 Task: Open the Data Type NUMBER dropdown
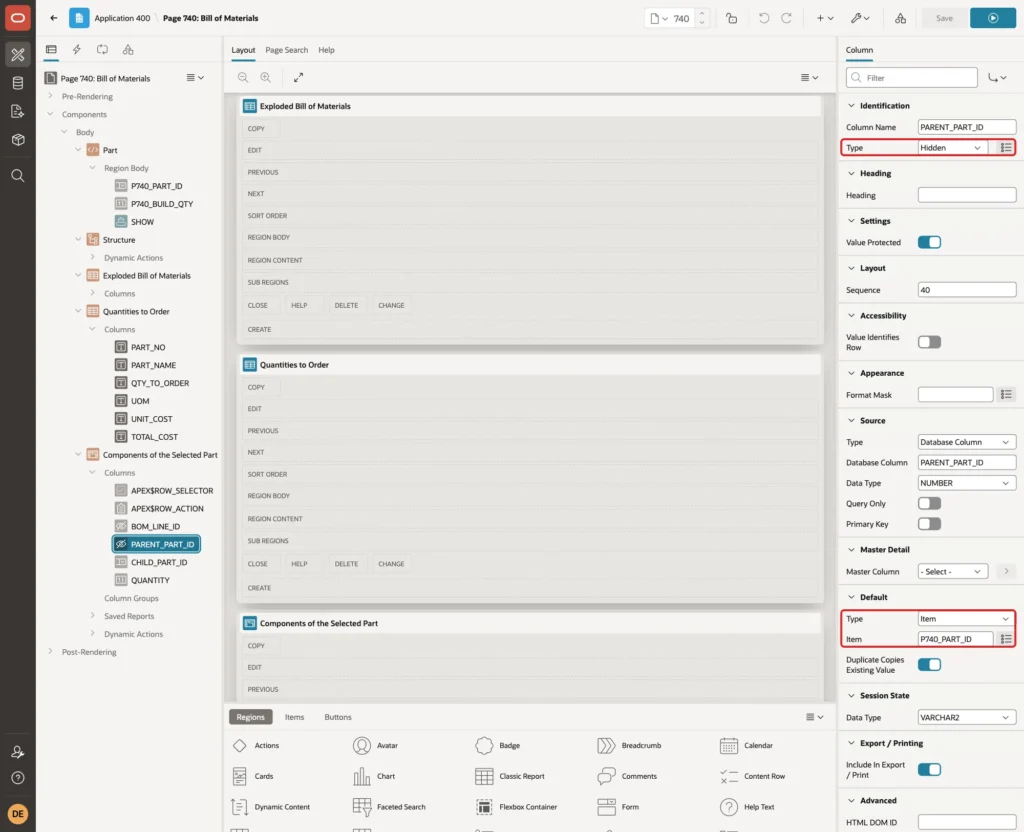point(967,483)
